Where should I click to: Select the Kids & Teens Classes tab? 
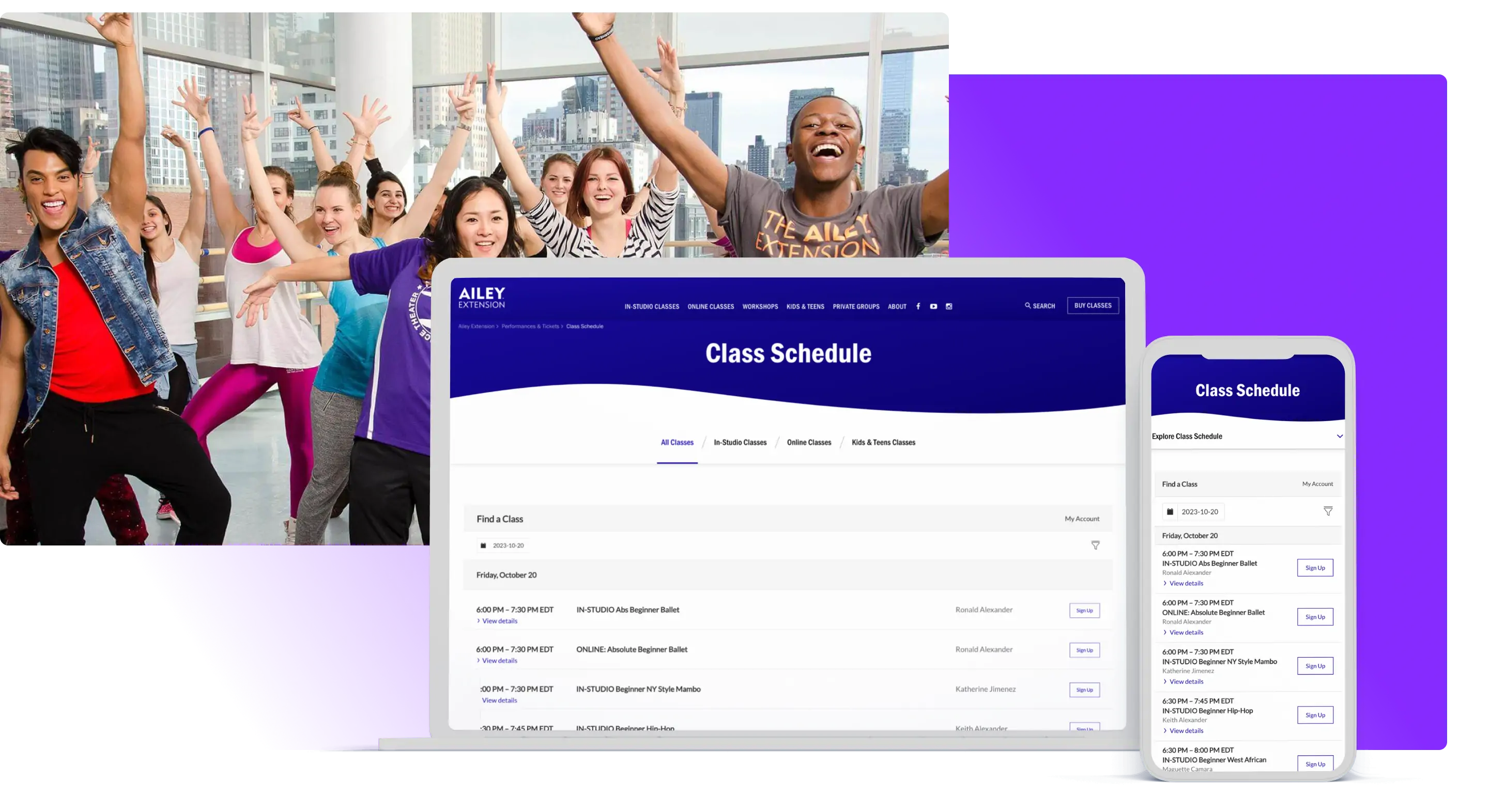pos(883,442)
